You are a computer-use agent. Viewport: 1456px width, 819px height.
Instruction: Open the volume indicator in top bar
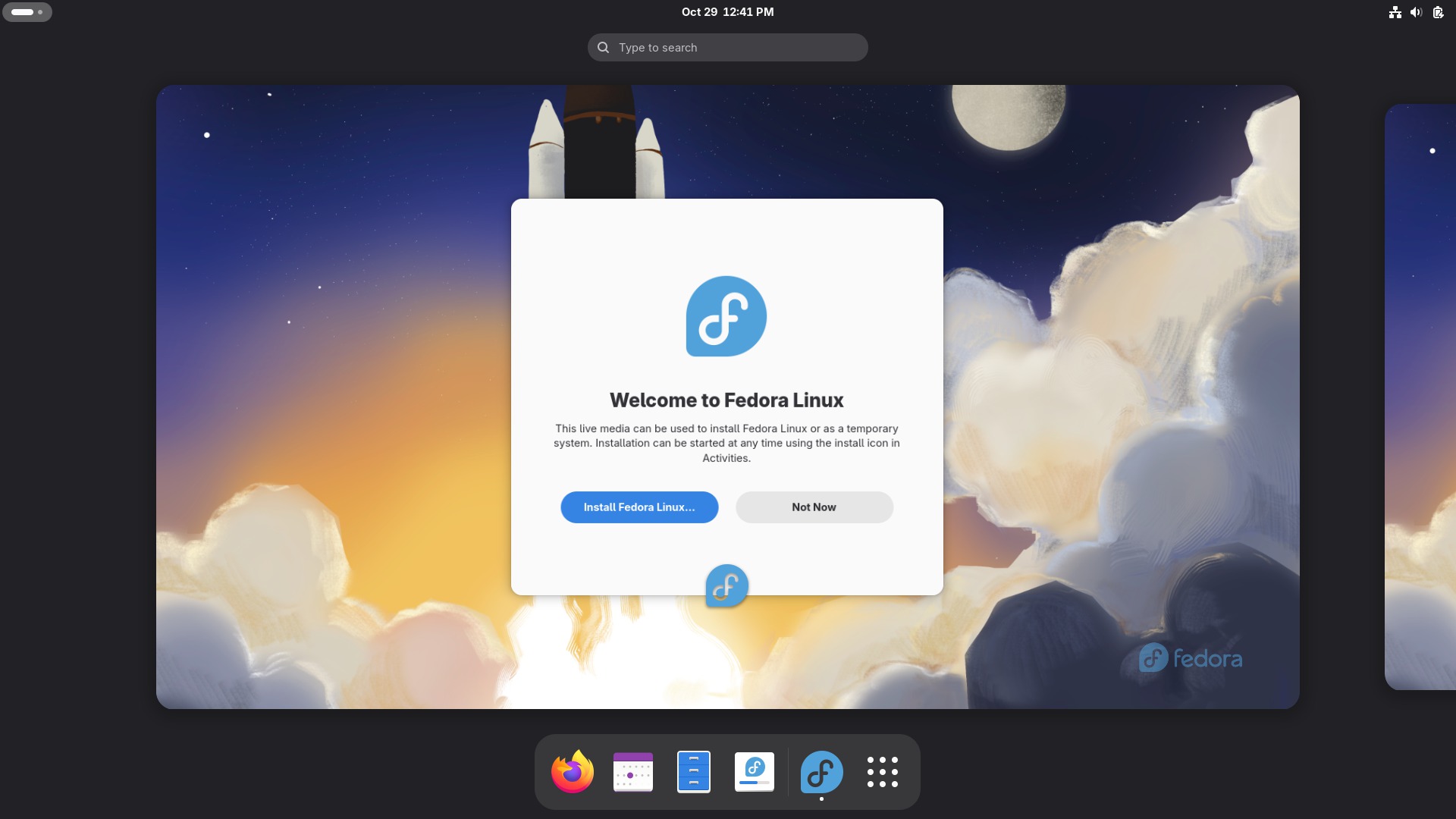(1416, 12)
